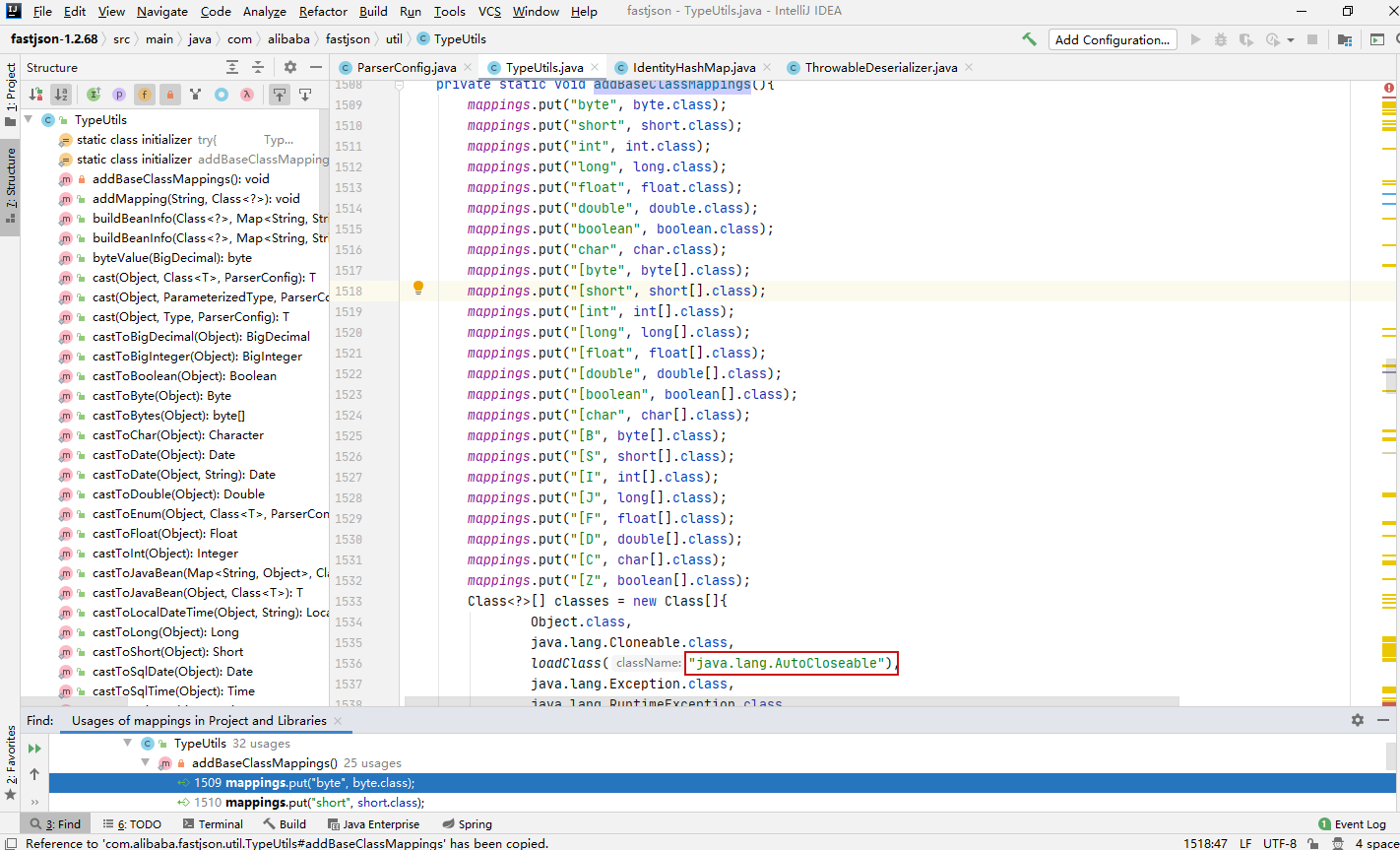Click the util breadcrumb in navigation bar

coord(394,39)
